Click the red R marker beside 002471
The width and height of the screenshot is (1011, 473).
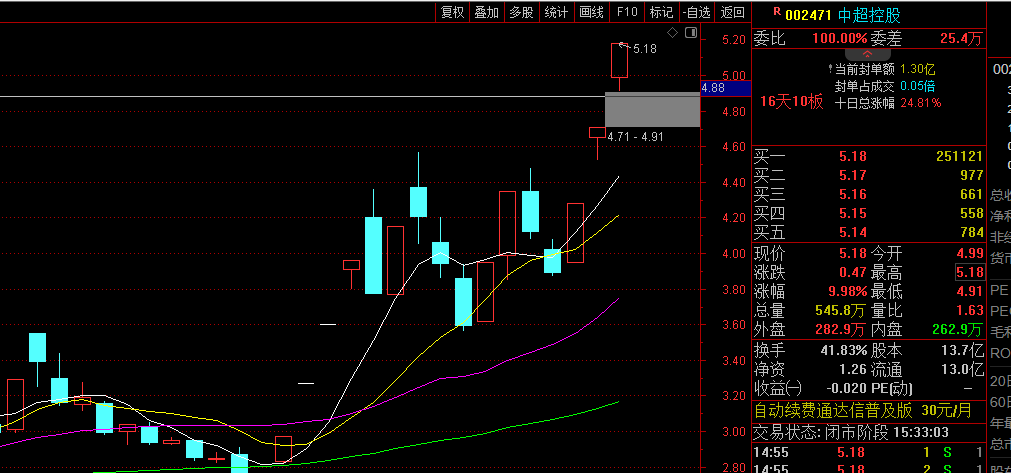776,12
